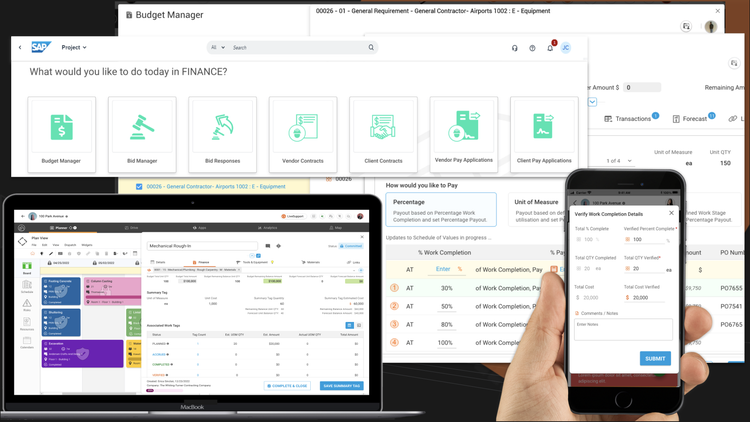Open the Materials tab on laptop panel
Screen dimensions: 750x422
(310, 262)
